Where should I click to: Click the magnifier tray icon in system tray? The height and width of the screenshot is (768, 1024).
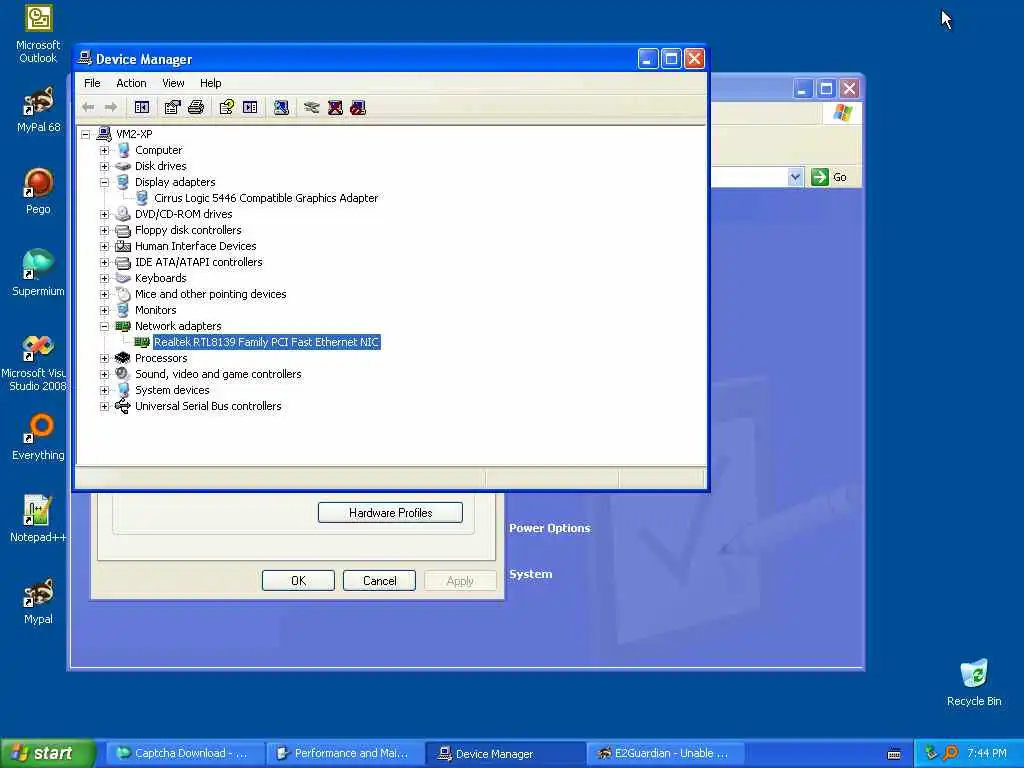(951, 753)
